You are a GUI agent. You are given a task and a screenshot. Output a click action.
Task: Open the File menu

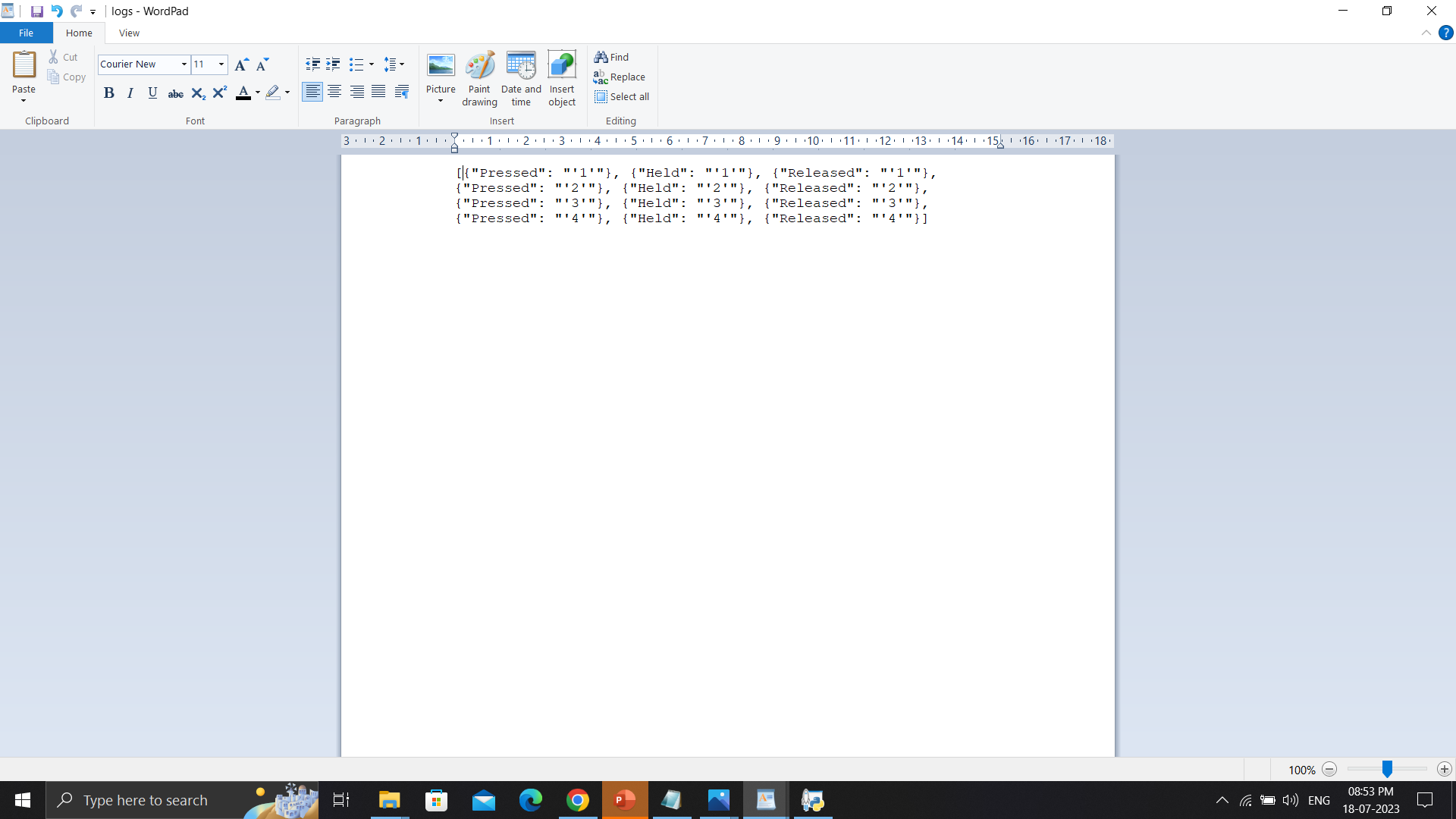click(26, 33)
